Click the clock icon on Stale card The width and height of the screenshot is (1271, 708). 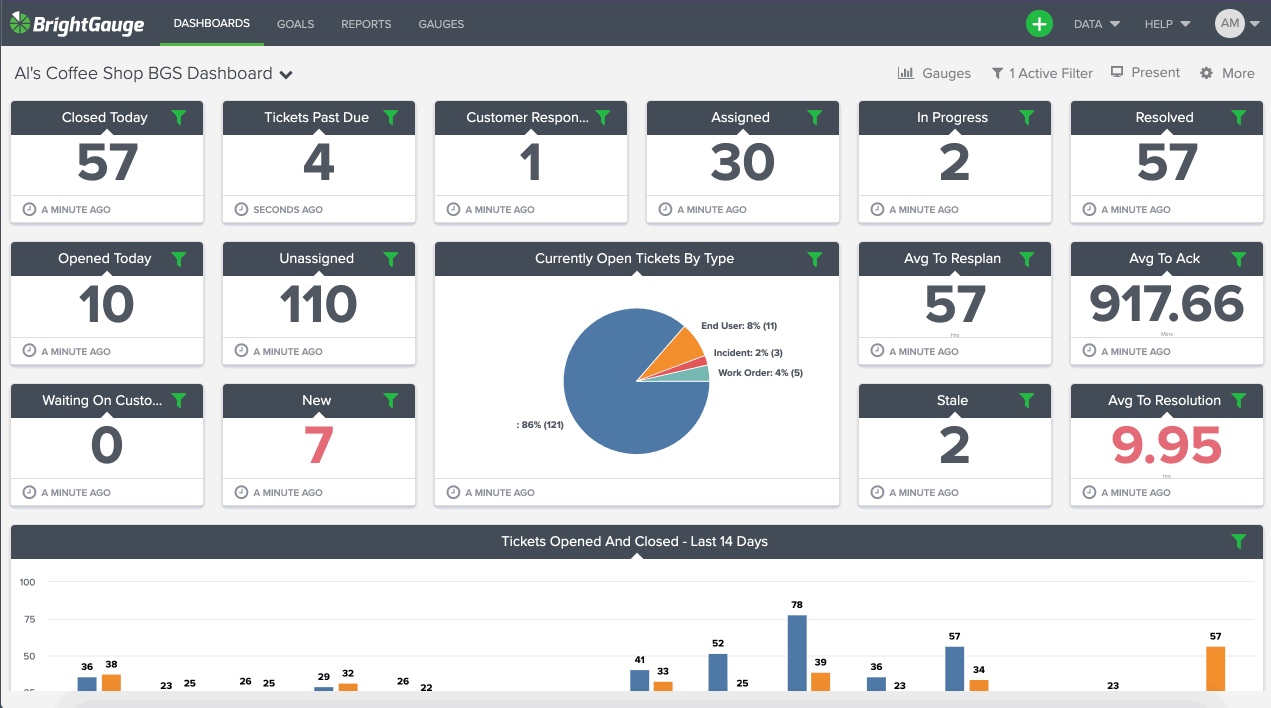878,492
